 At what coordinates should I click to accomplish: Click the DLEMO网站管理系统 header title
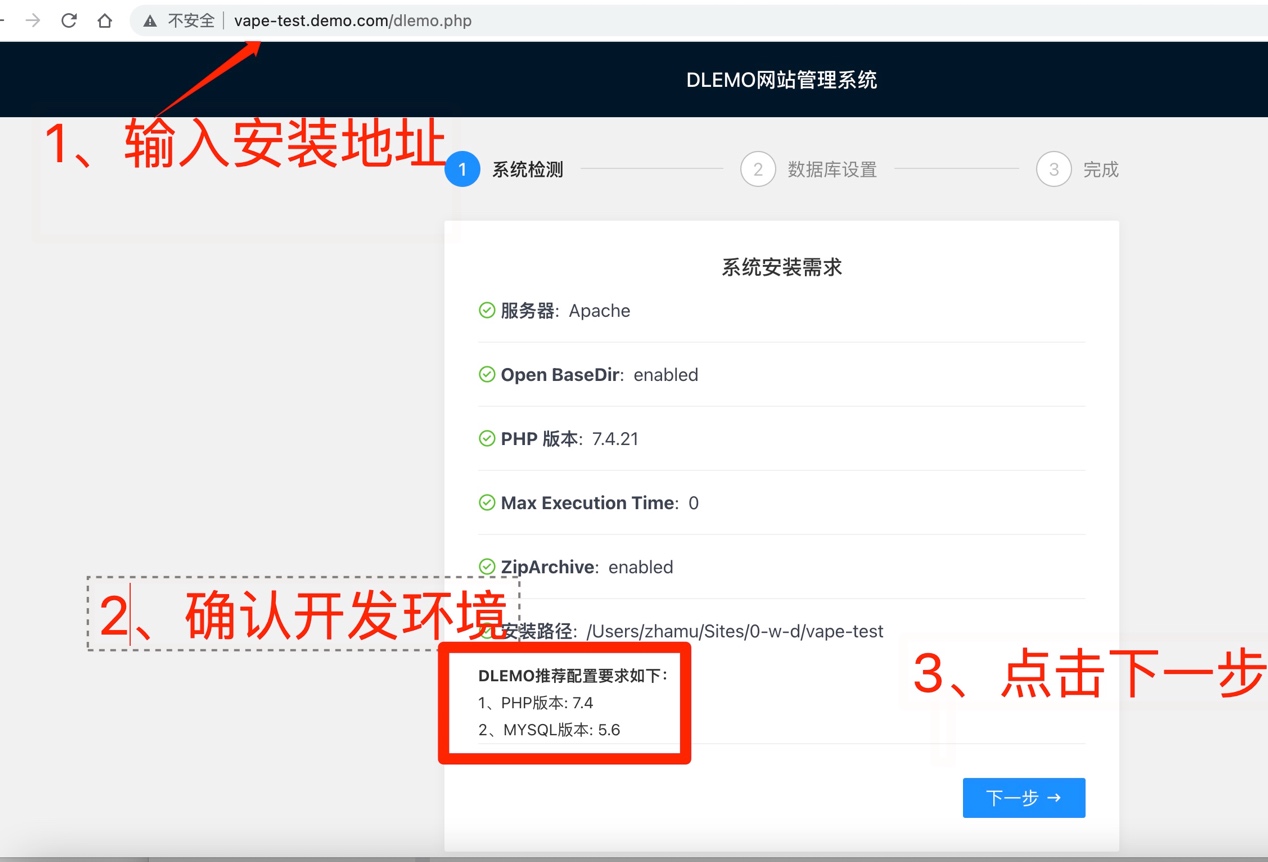pos(781,80)
